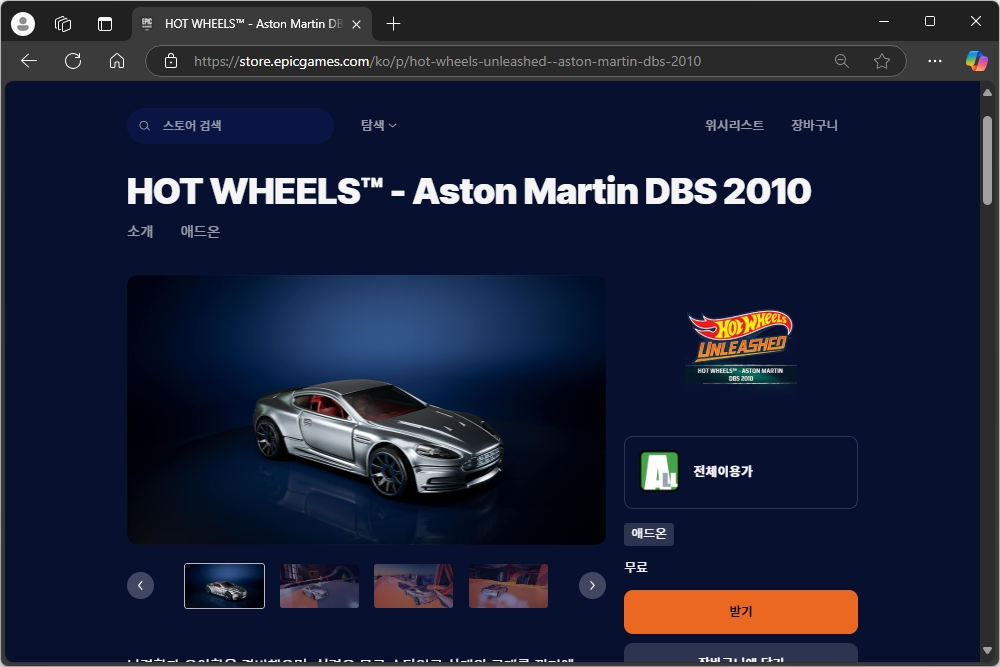
Task: Open the zoom magnifier in address bar
Action: (x=842, y=61)
